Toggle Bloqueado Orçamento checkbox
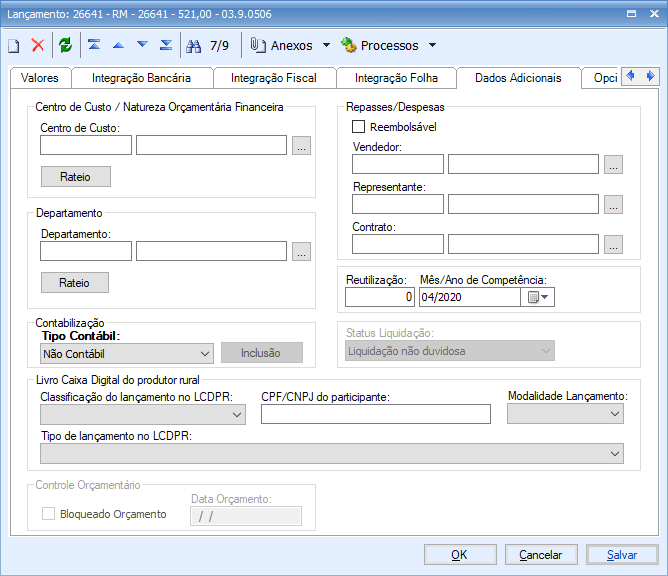 (48, 513)
